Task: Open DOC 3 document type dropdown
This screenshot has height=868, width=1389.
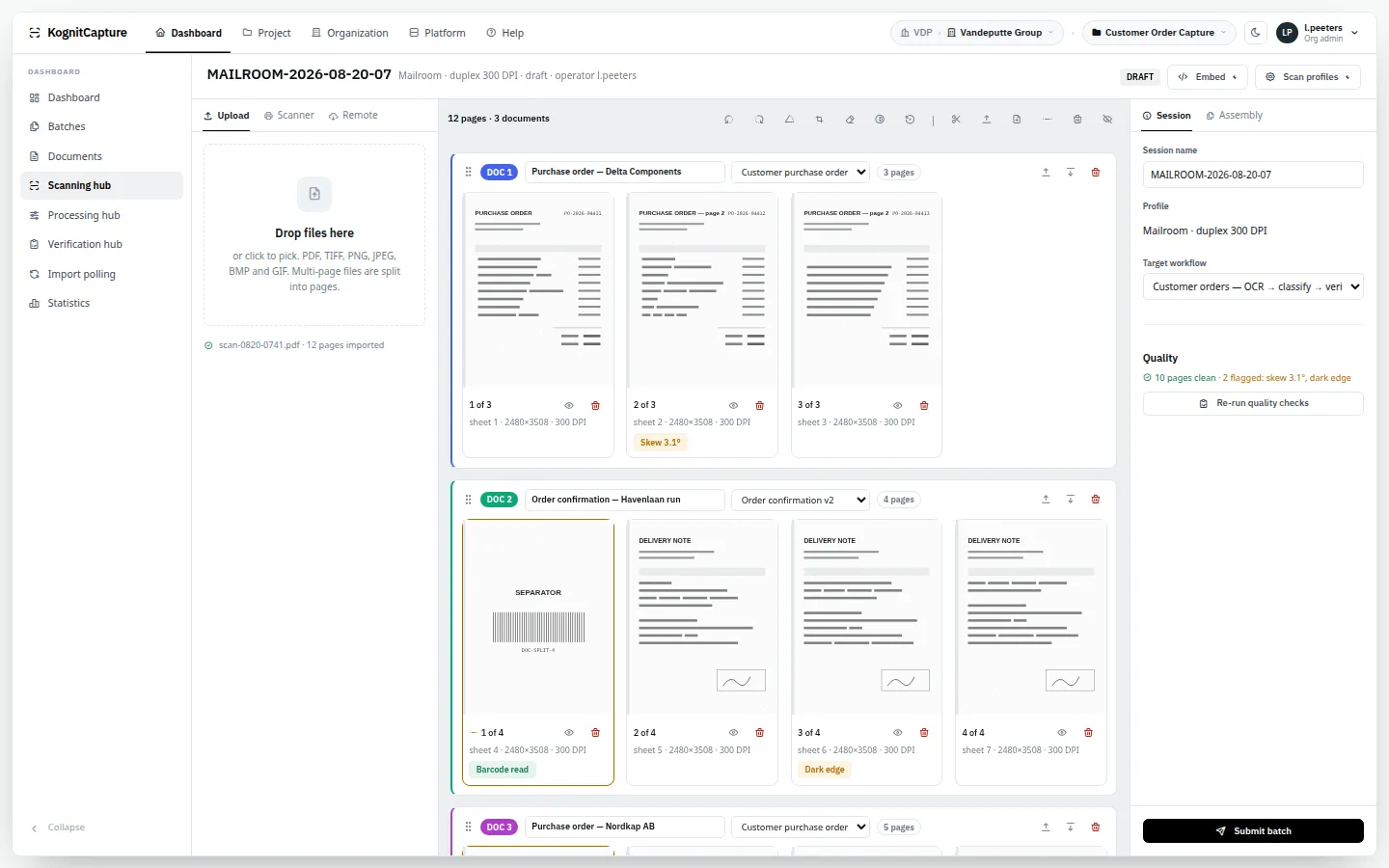Action: click(801, 827)
